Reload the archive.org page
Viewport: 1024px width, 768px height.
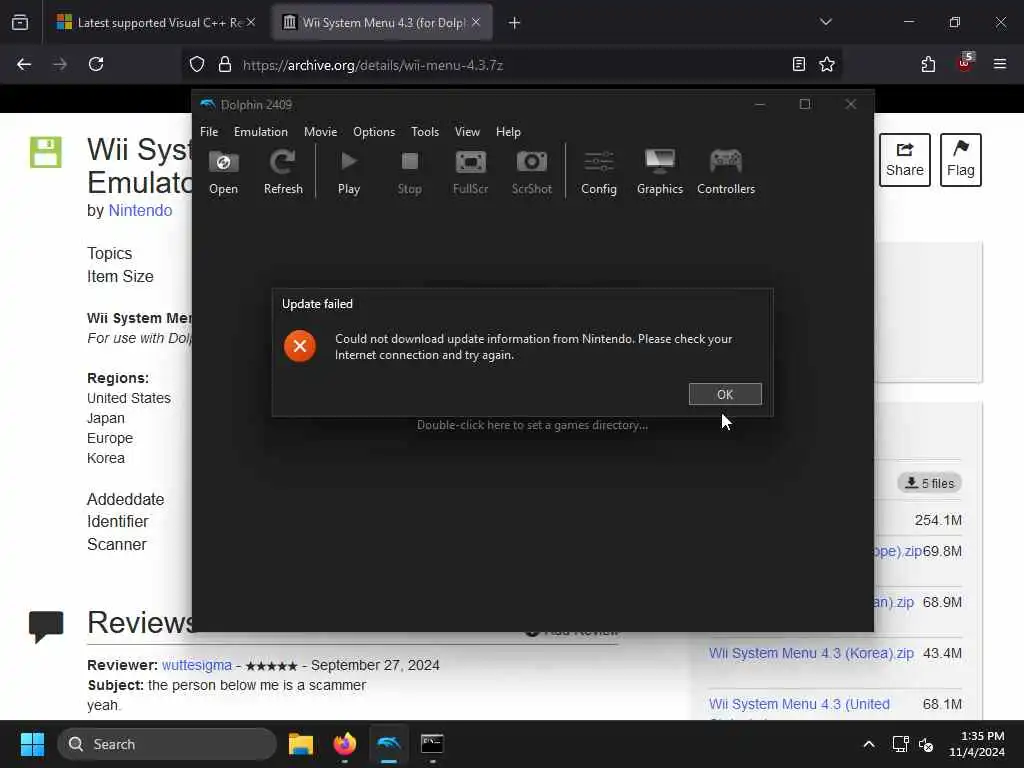coord(96,64)
